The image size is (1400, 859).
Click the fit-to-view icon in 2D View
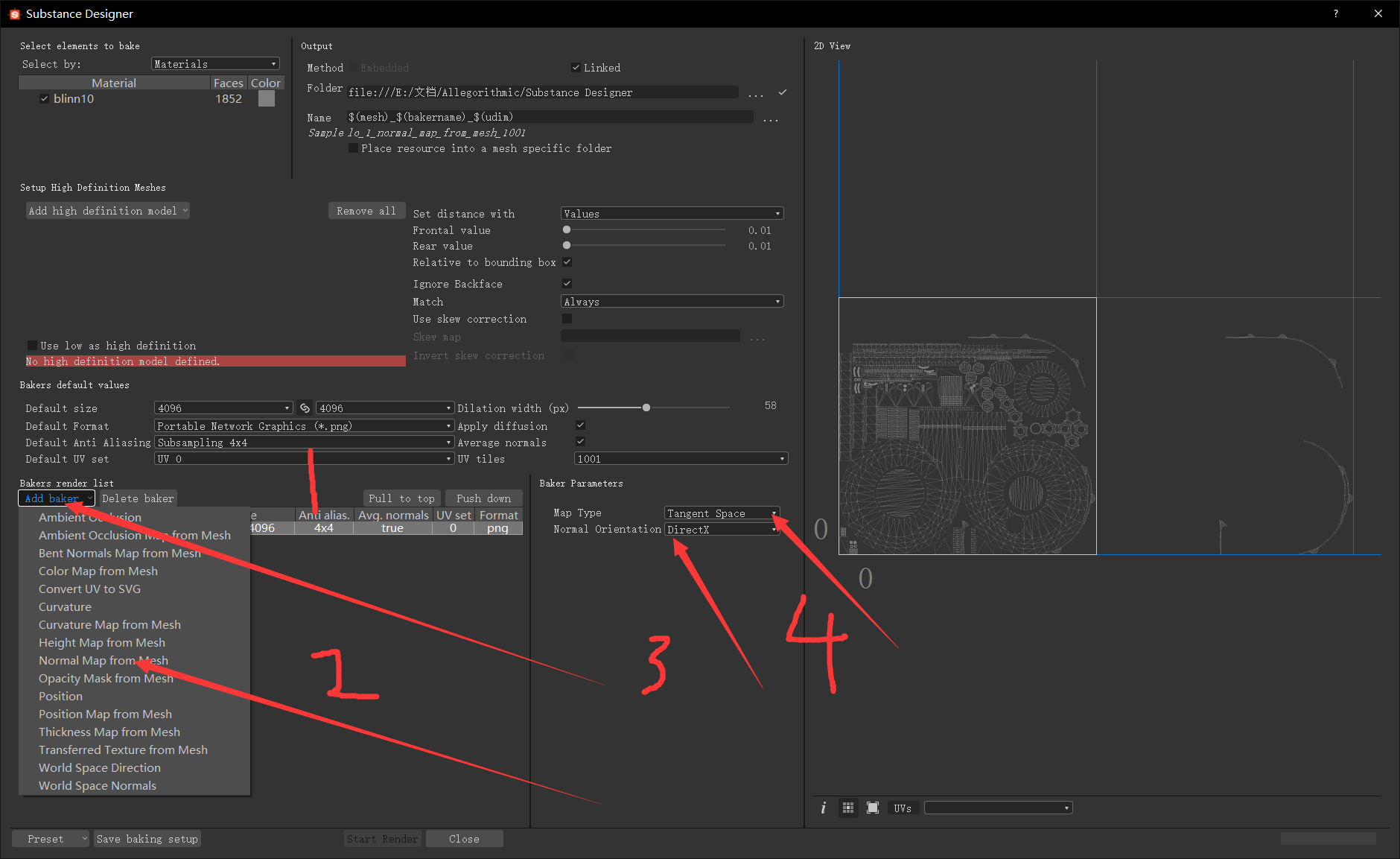click(x=872, y=808)
